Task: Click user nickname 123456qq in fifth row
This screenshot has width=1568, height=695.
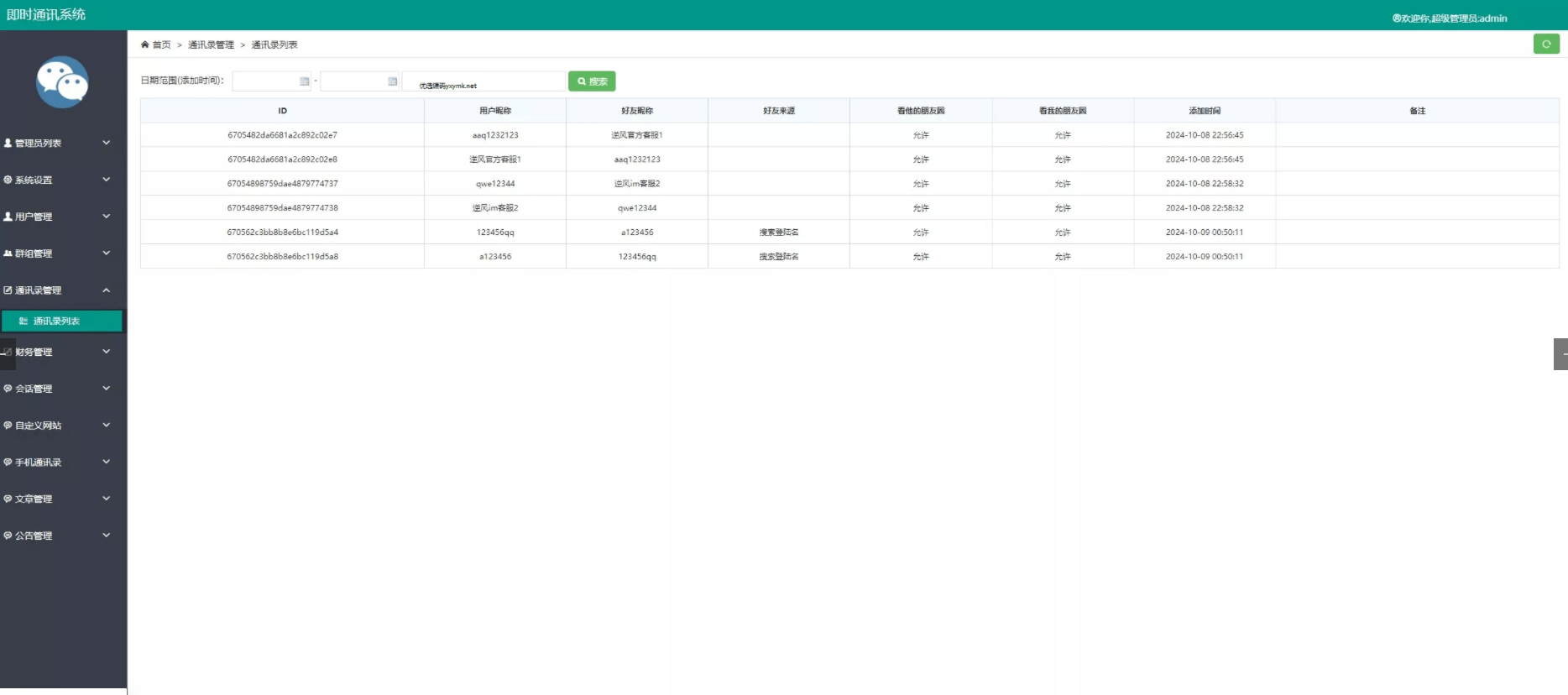Action: (495, 233)
